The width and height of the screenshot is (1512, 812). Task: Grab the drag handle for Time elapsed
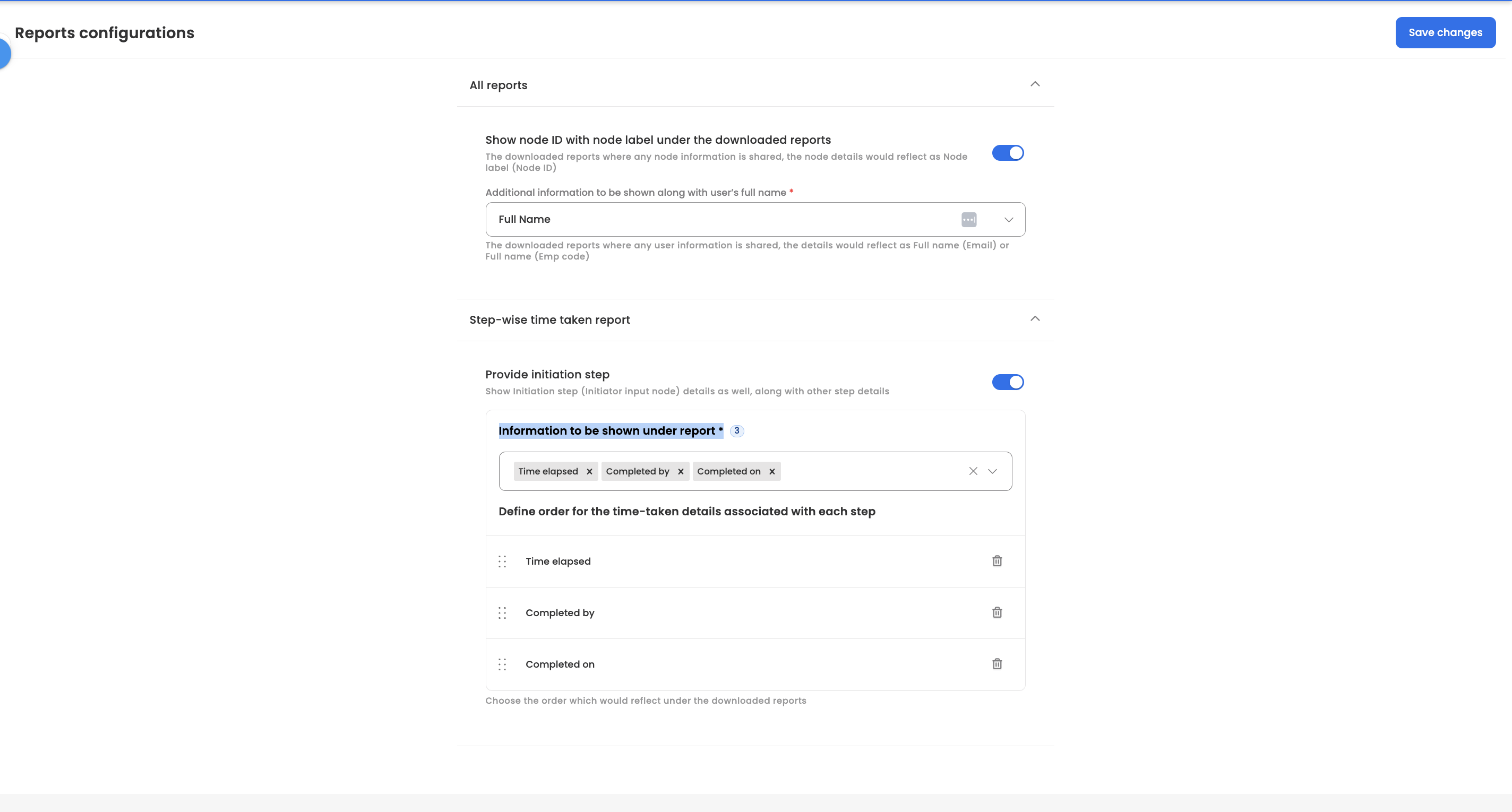(502, 562)
